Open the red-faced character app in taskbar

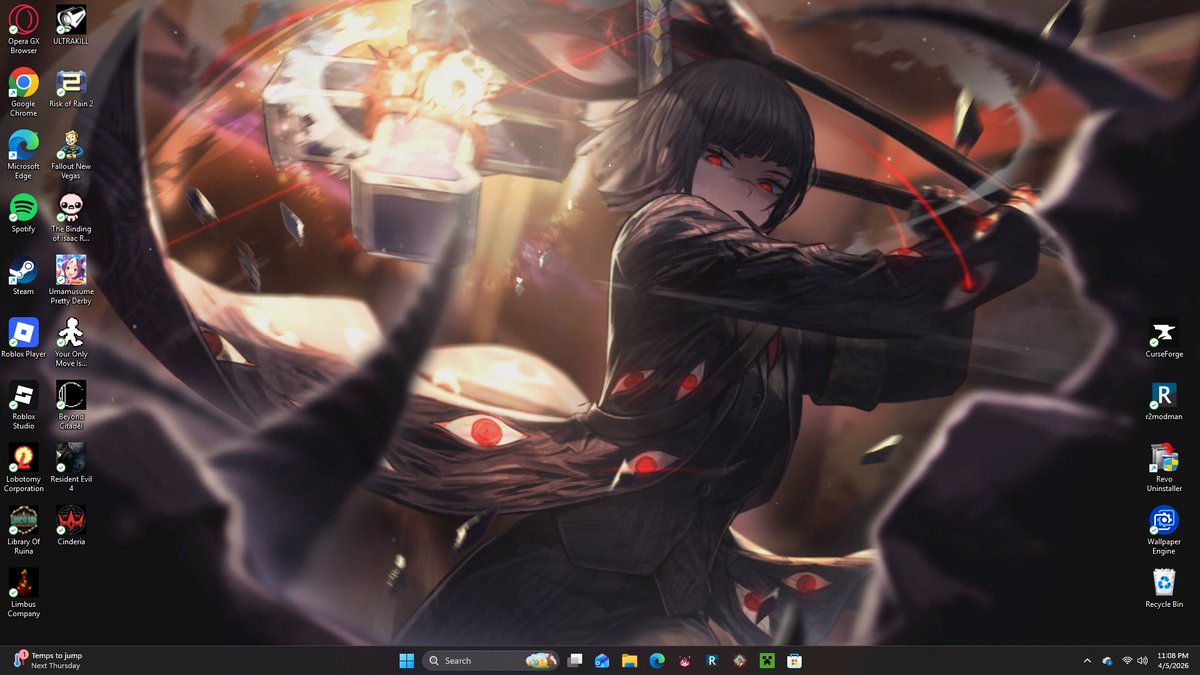click(684, 660)
